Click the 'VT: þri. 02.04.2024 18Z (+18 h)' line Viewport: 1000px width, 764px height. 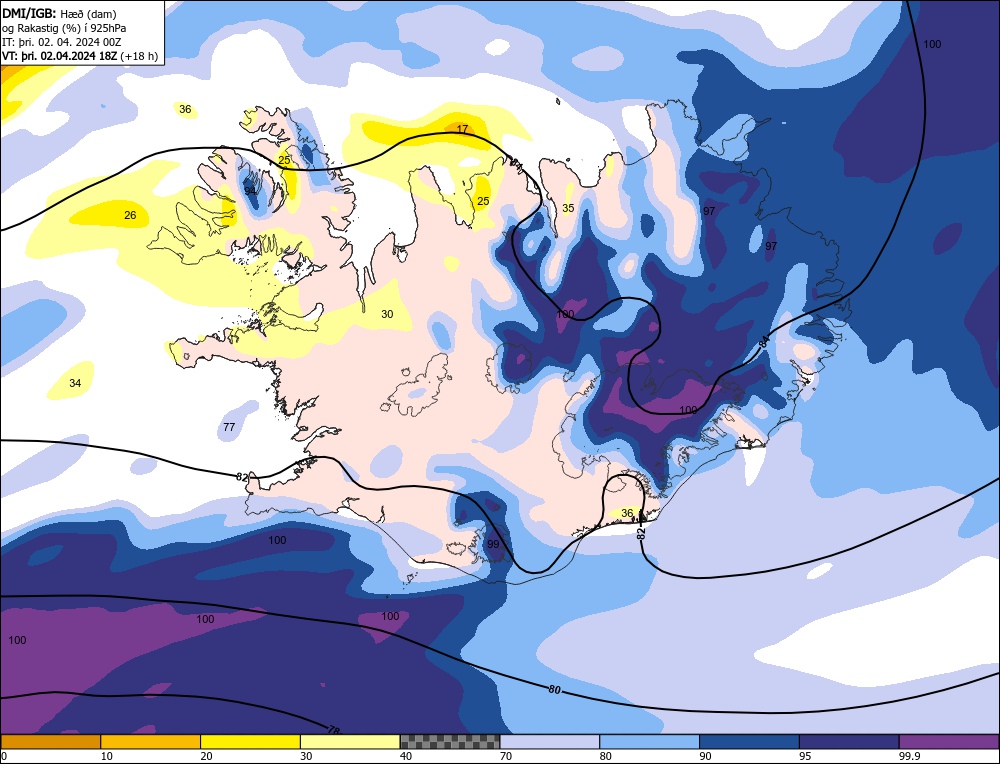click(x=80, y=56)
